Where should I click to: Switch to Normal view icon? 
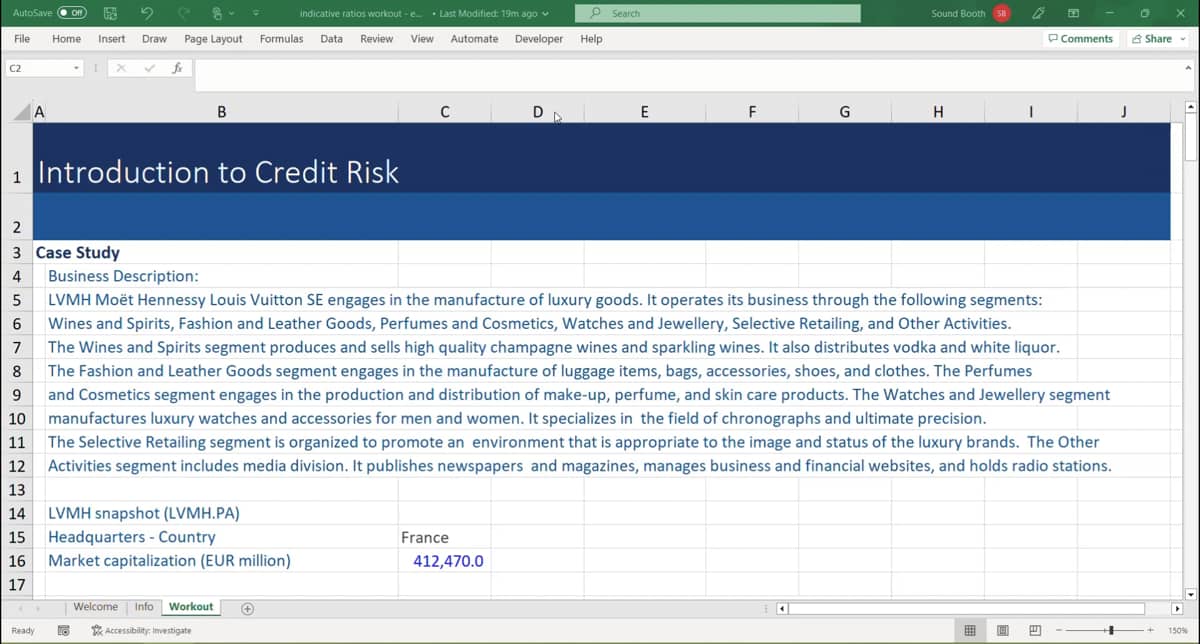(x=969, y=630)
